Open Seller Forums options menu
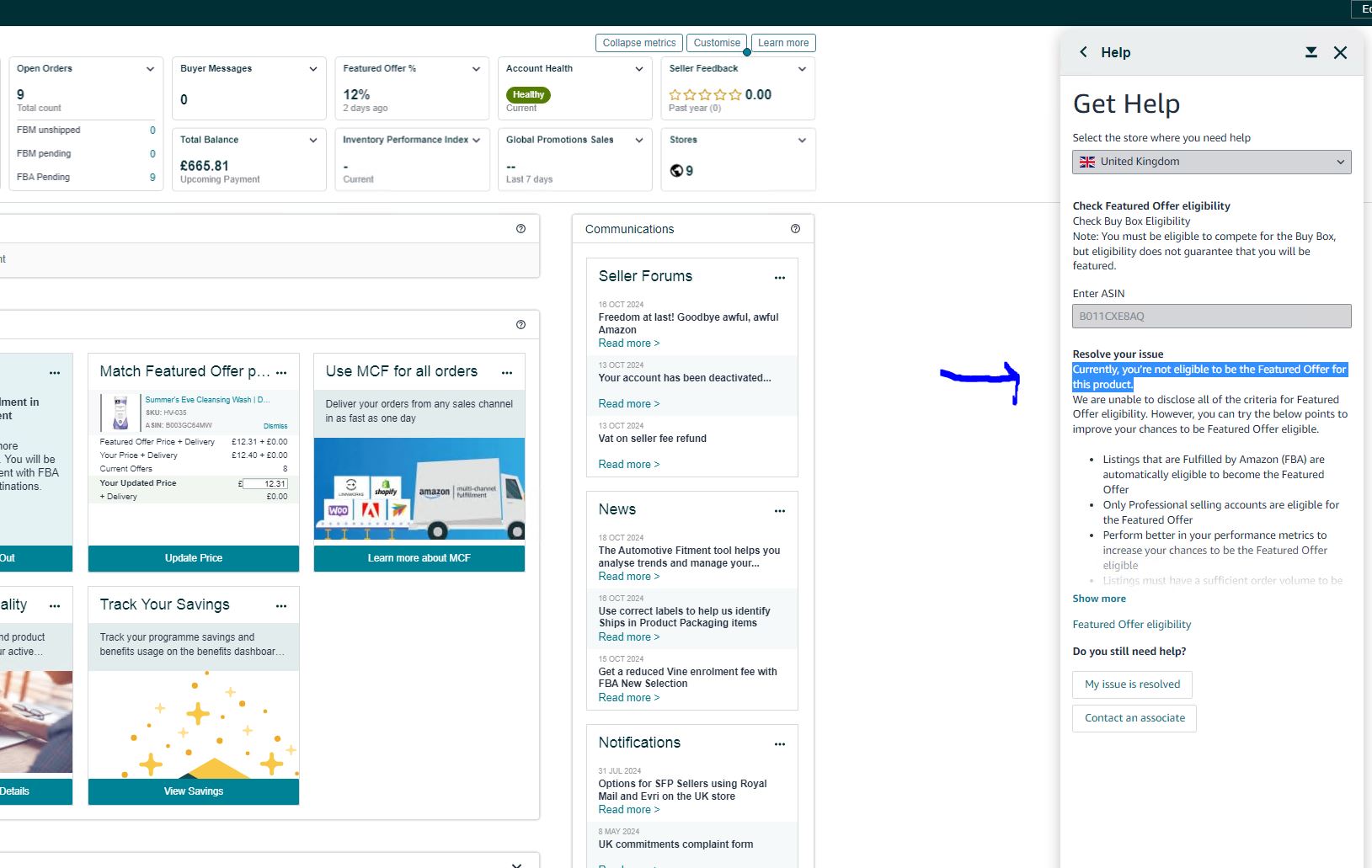Screen dimensions: 1372x868 (x=780, y=278)
